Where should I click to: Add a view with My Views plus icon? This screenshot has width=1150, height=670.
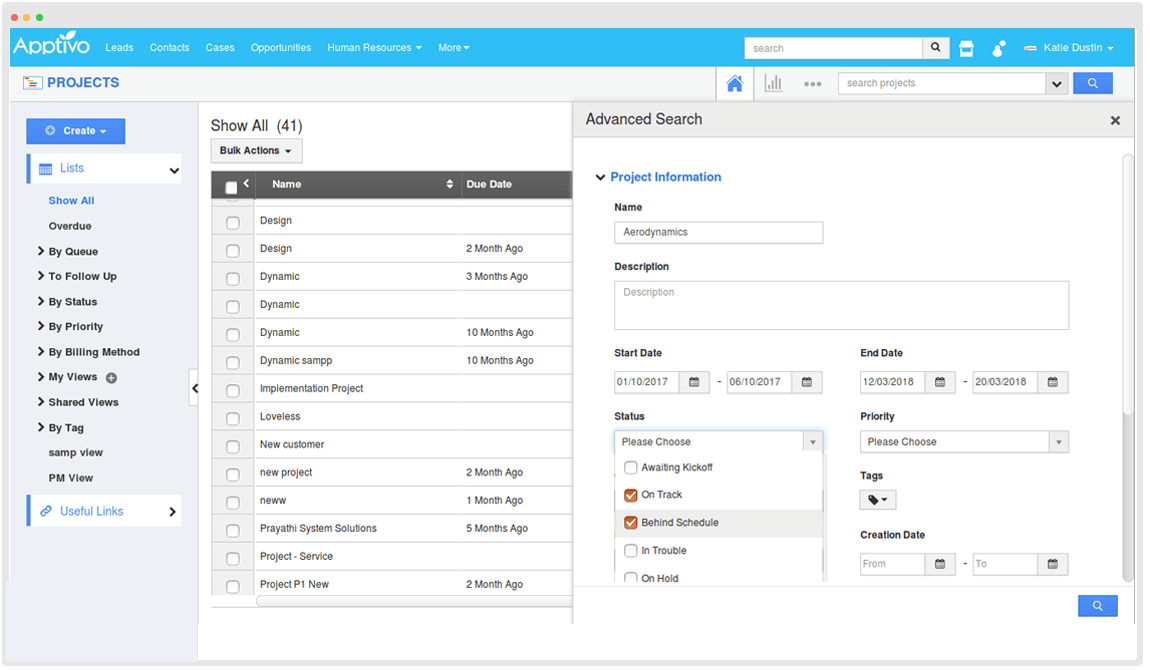[111, 378]
